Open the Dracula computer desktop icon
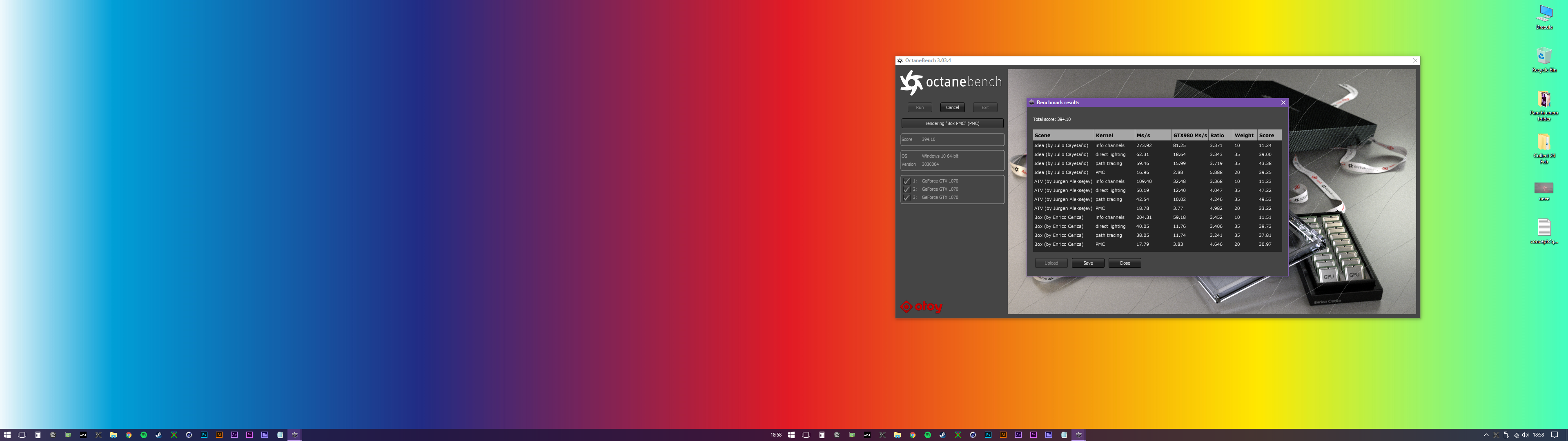Image resolution: width=1568 pixels, height=441 pixels. (1544, 14)
